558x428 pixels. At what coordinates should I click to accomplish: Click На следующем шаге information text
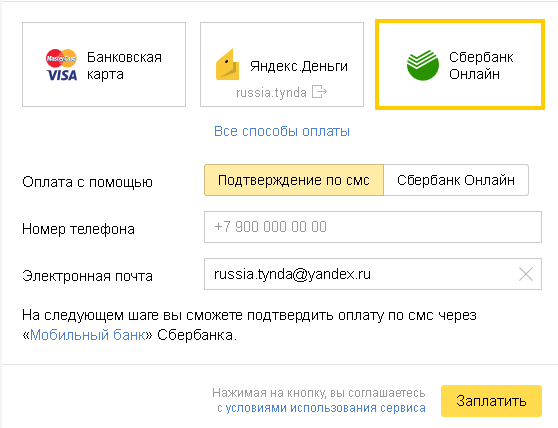pos(249,325)
